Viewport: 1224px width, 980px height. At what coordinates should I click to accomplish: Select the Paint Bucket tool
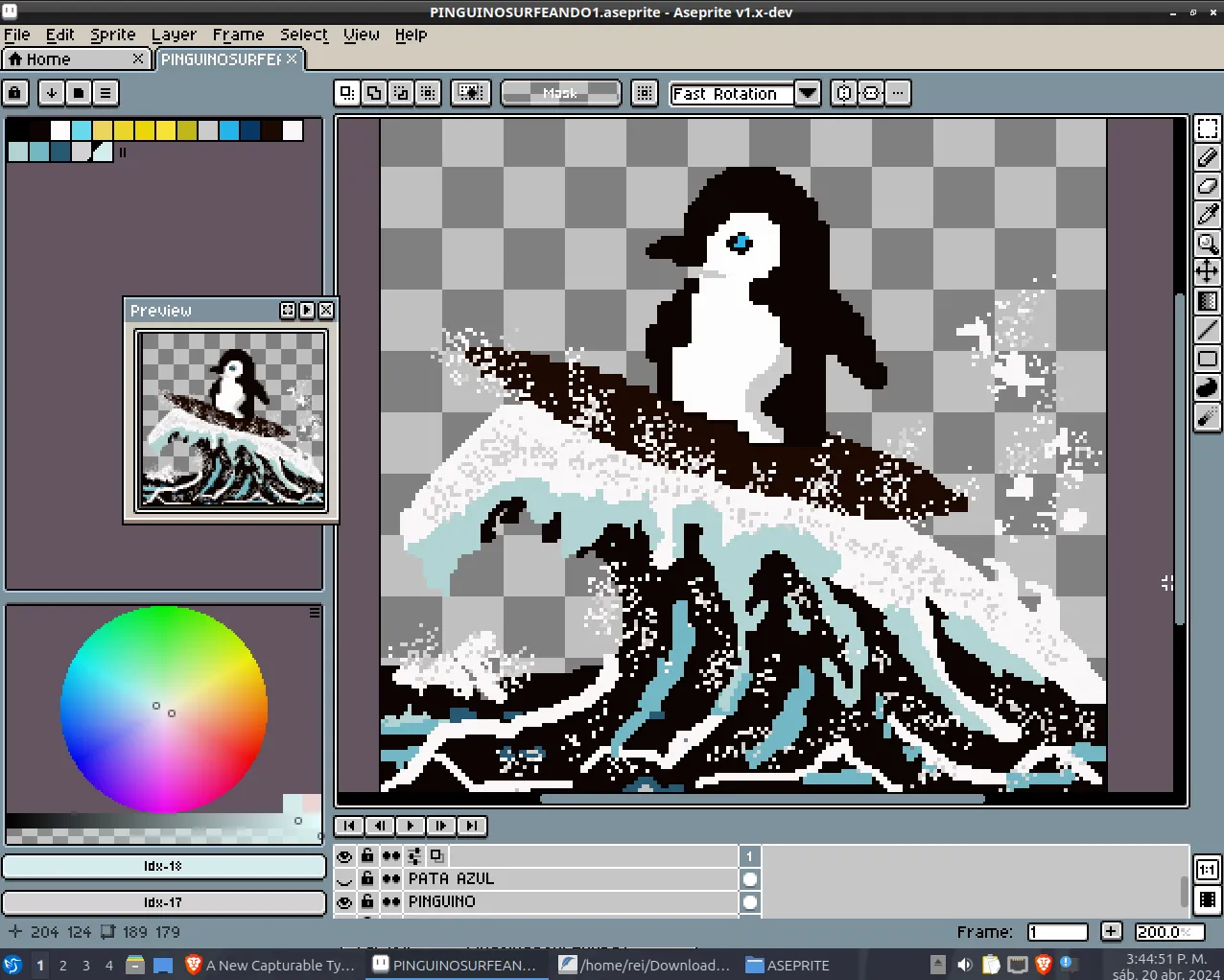(x=1207, y=301)
